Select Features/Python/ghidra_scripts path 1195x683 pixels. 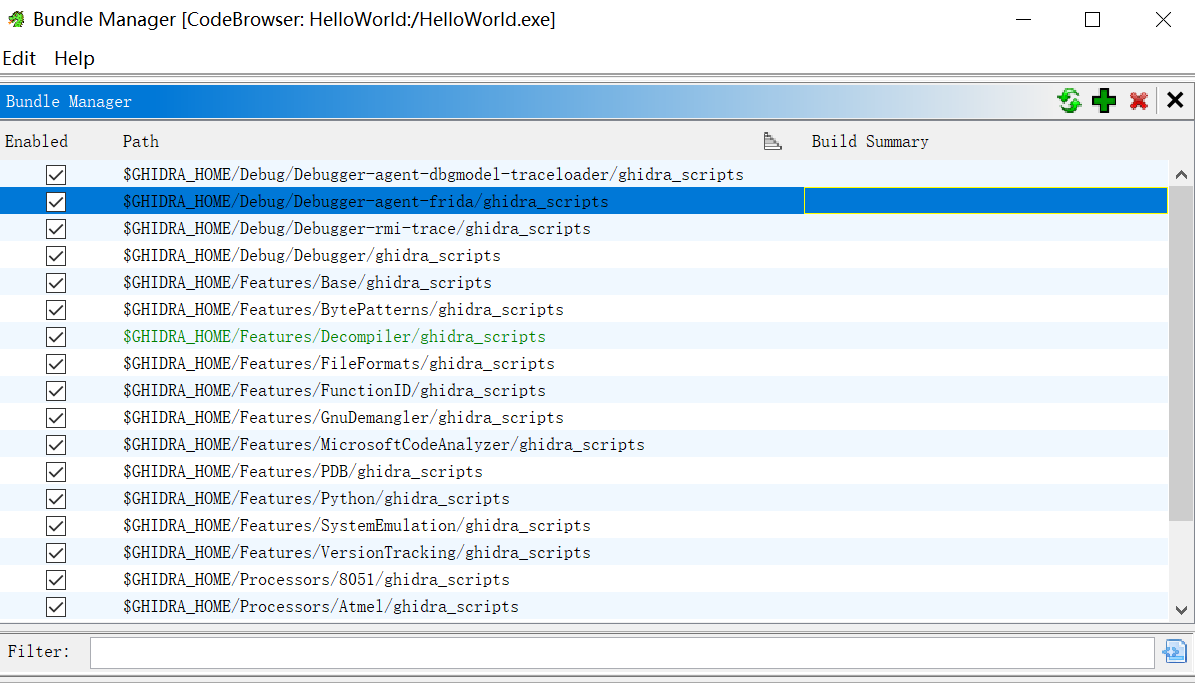point(316,499)
